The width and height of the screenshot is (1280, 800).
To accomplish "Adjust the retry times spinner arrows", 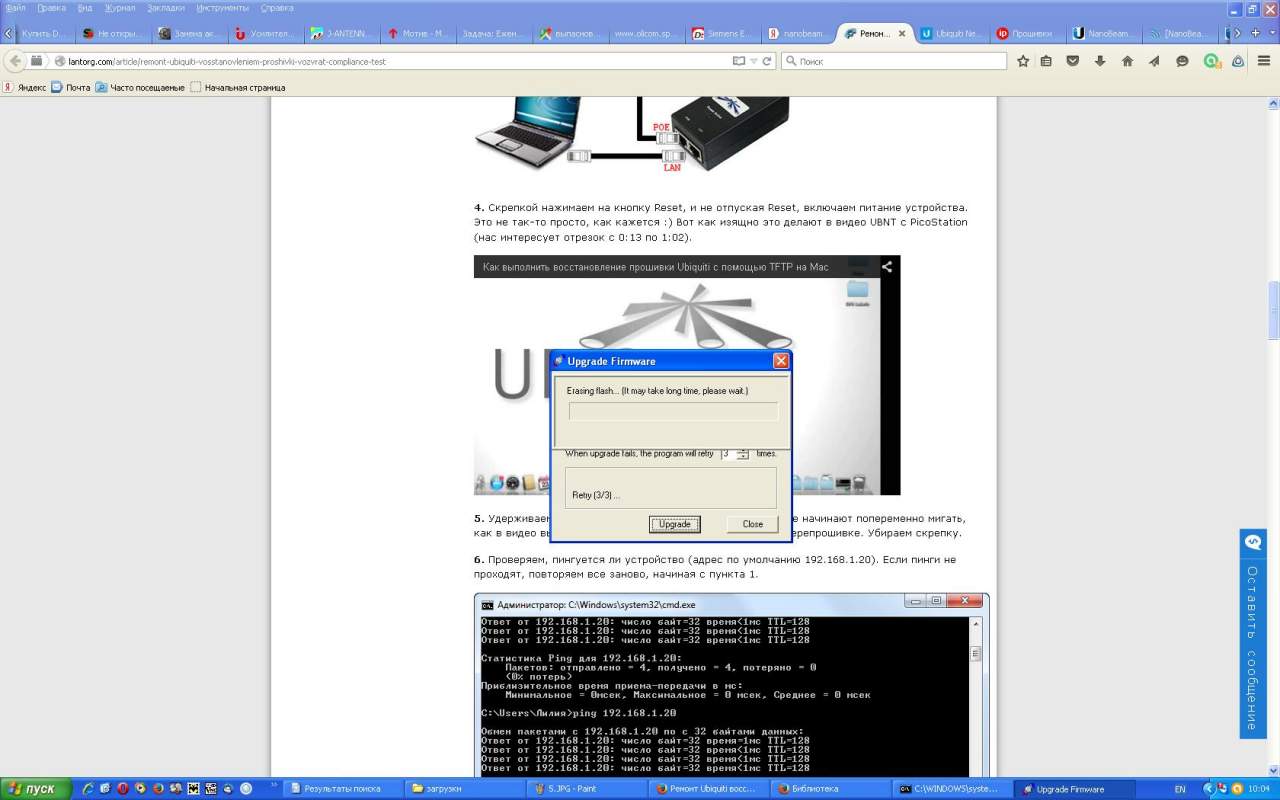I will click(742, 454).
